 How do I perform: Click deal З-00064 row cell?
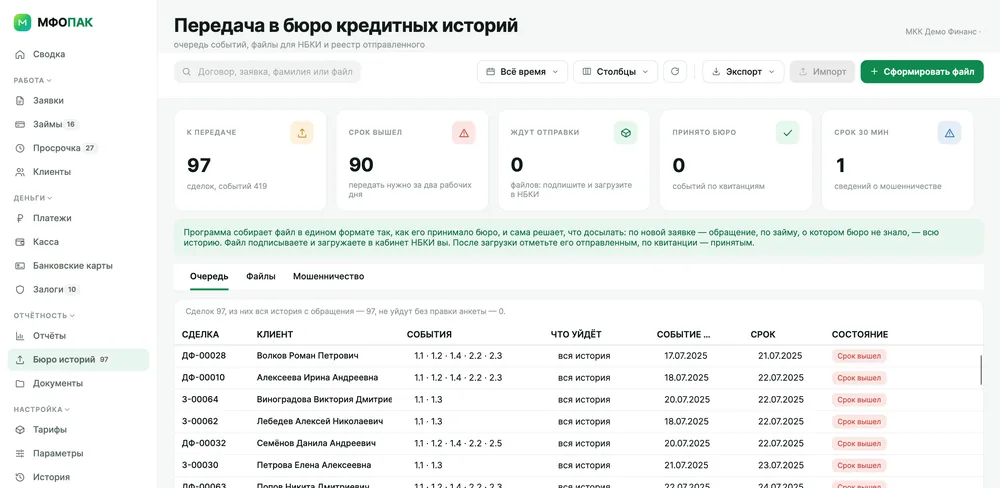pos(200,399)
